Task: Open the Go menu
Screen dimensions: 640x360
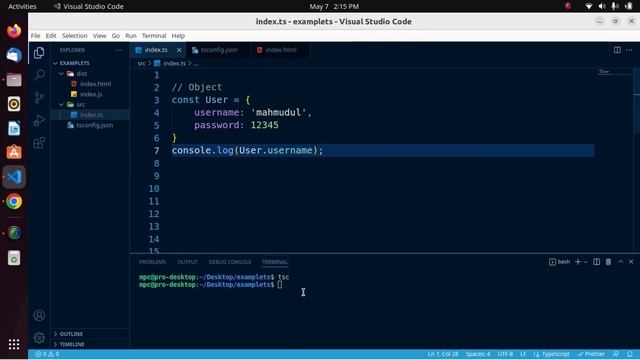Action: coord(116,36)
